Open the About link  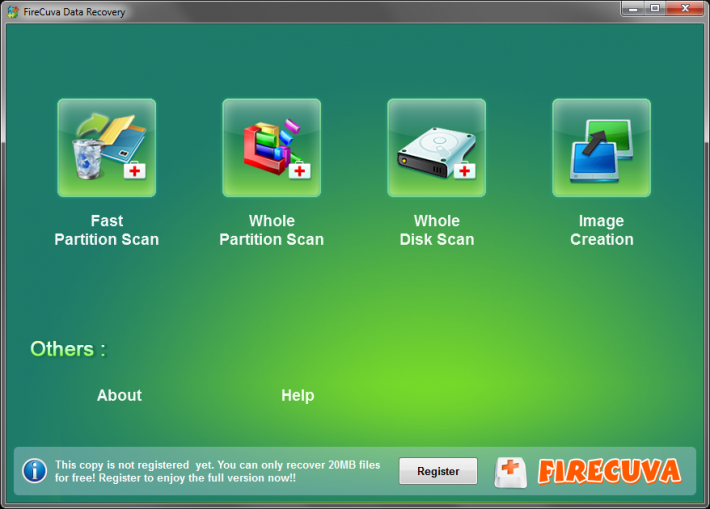pos(119,395)
